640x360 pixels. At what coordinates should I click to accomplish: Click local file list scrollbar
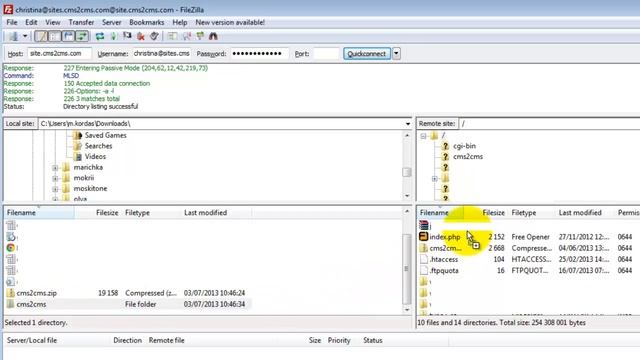[407, 269]
